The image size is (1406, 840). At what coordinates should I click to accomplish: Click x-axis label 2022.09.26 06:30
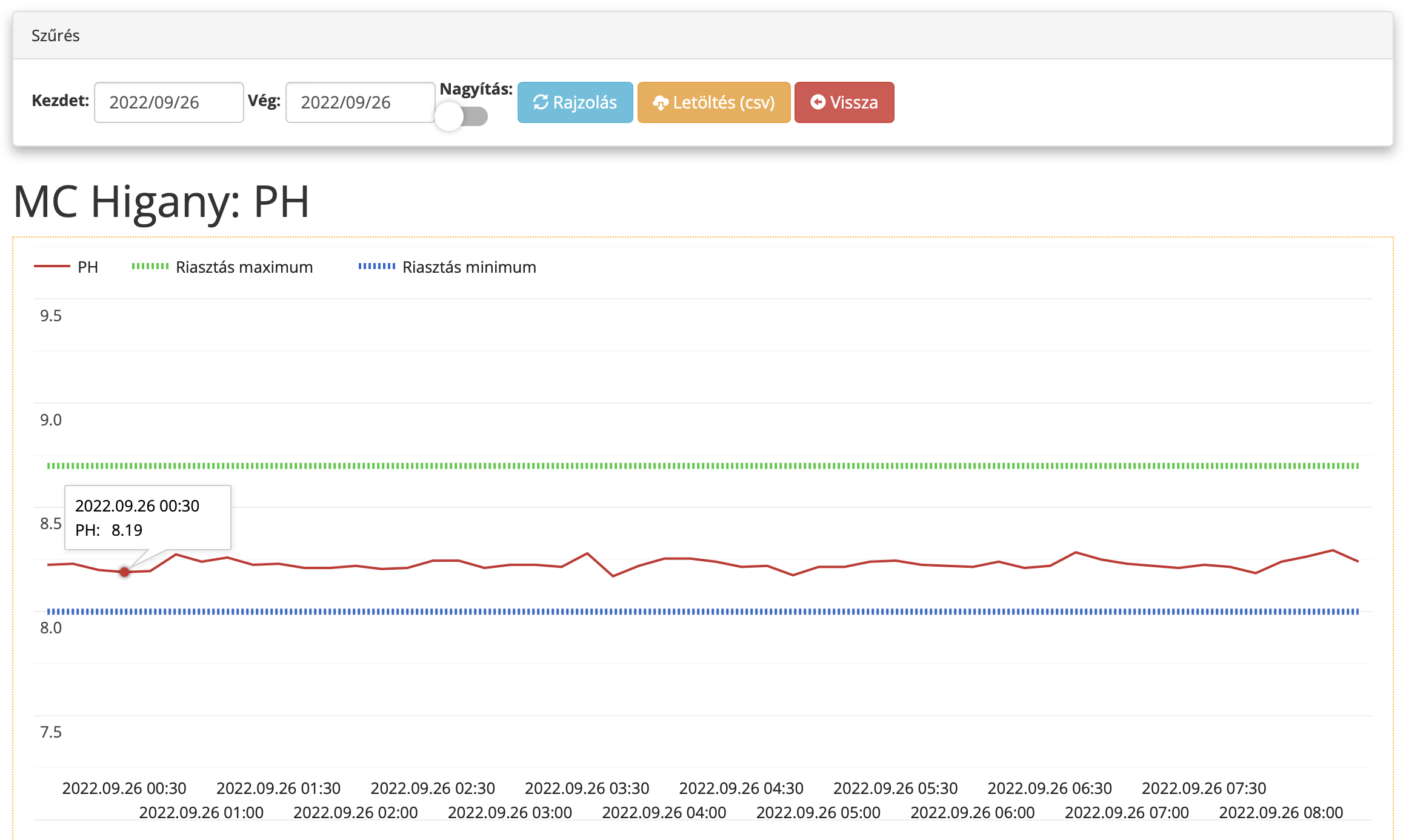tap(1050, 788)
